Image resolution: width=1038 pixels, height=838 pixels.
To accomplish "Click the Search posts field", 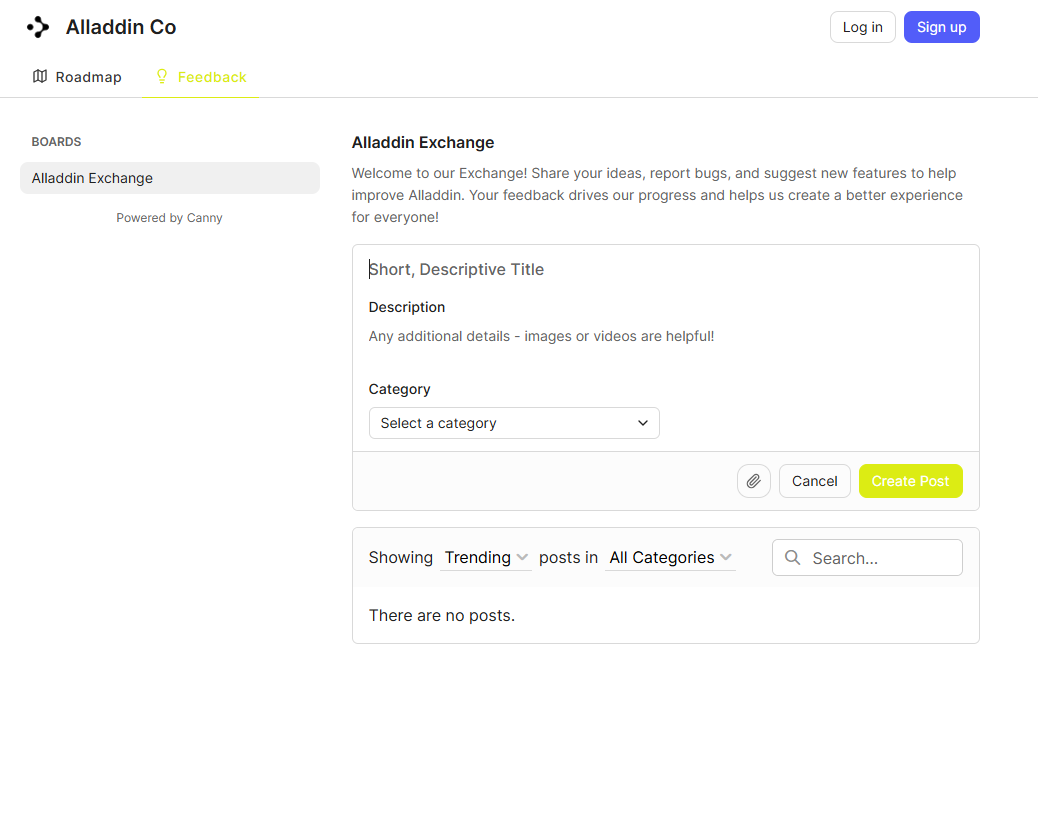I will click(x=867, y=558).
